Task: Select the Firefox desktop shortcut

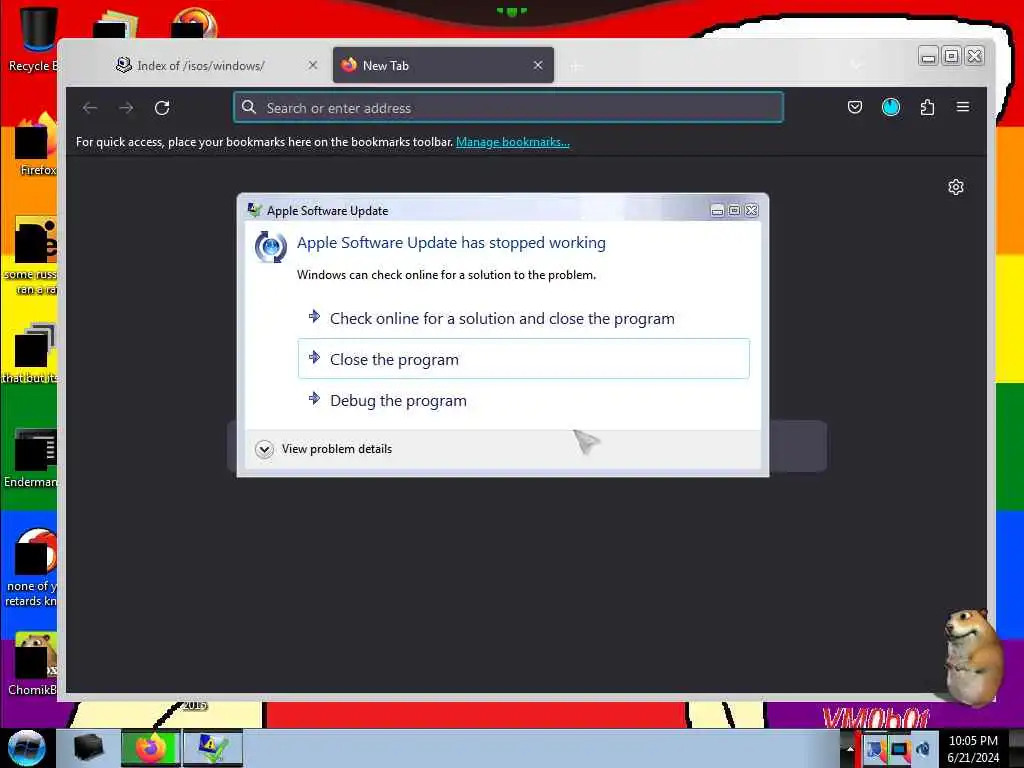Action: click(36, 145)
